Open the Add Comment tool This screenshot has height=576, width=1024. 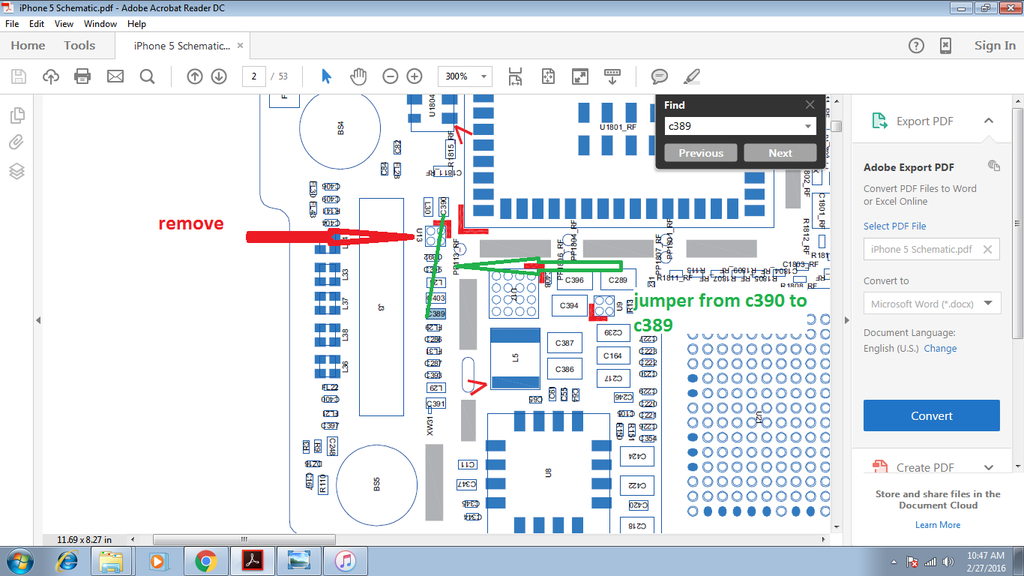coord(660,76)
